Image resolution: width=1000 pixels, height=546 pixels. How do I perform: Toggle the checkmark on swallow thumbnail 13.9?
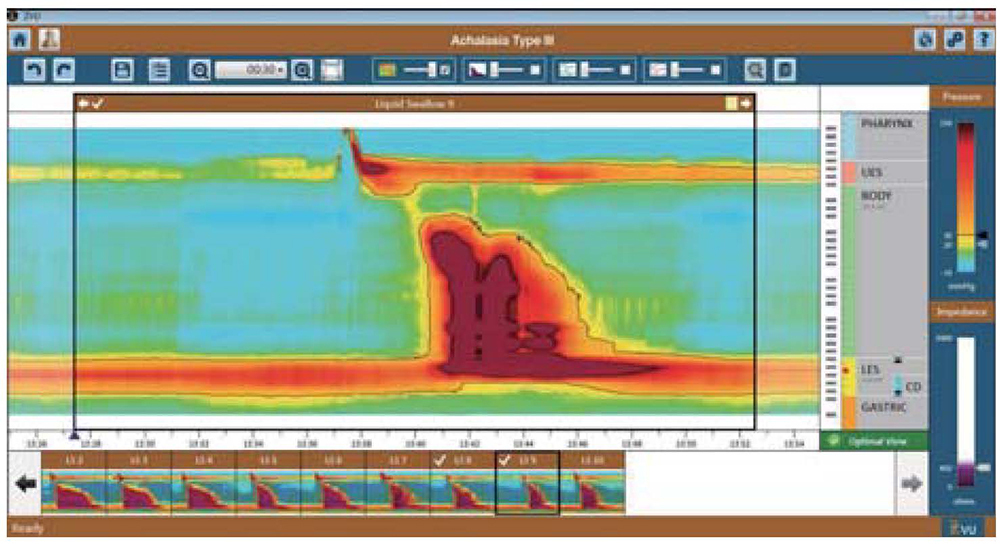505,459
